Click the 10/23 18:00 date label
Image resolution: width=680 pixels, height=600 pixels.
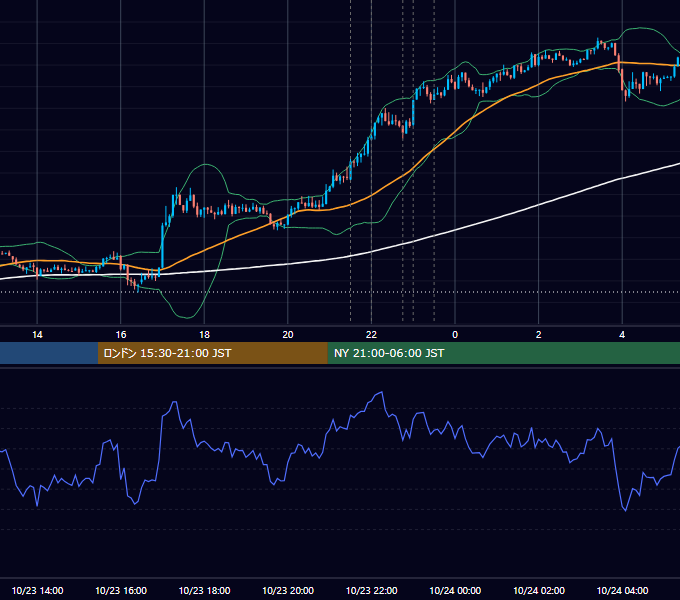coord(204,590)
